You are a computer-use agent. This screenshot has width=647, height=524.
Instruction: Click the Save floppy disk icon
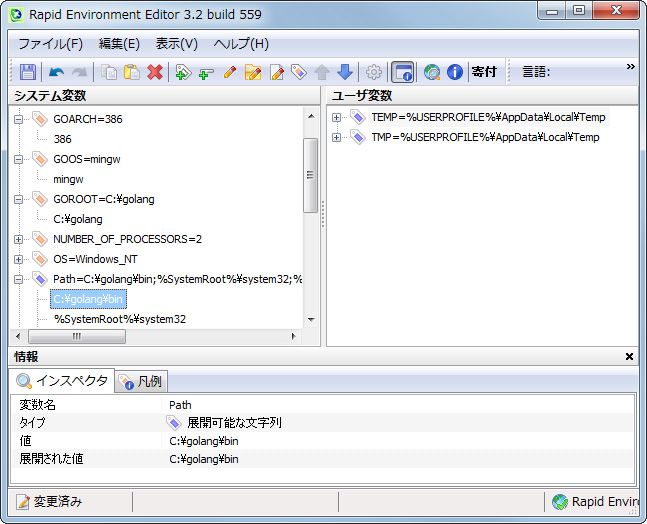click(x=28, y=72)
